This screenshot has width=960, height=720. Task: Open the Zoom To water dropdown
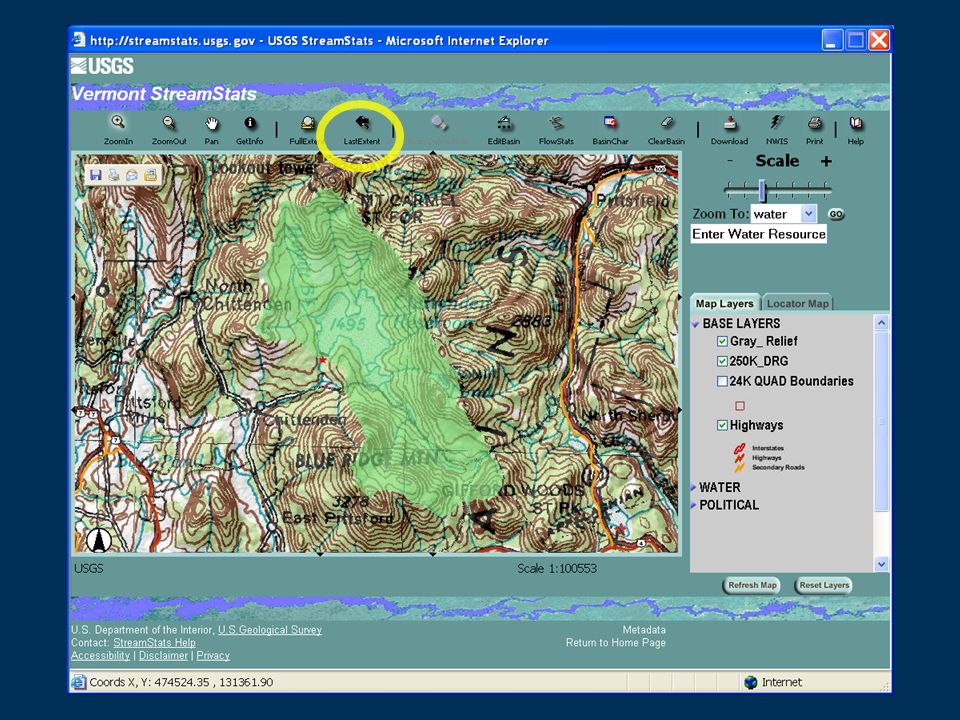pos(809,214)
